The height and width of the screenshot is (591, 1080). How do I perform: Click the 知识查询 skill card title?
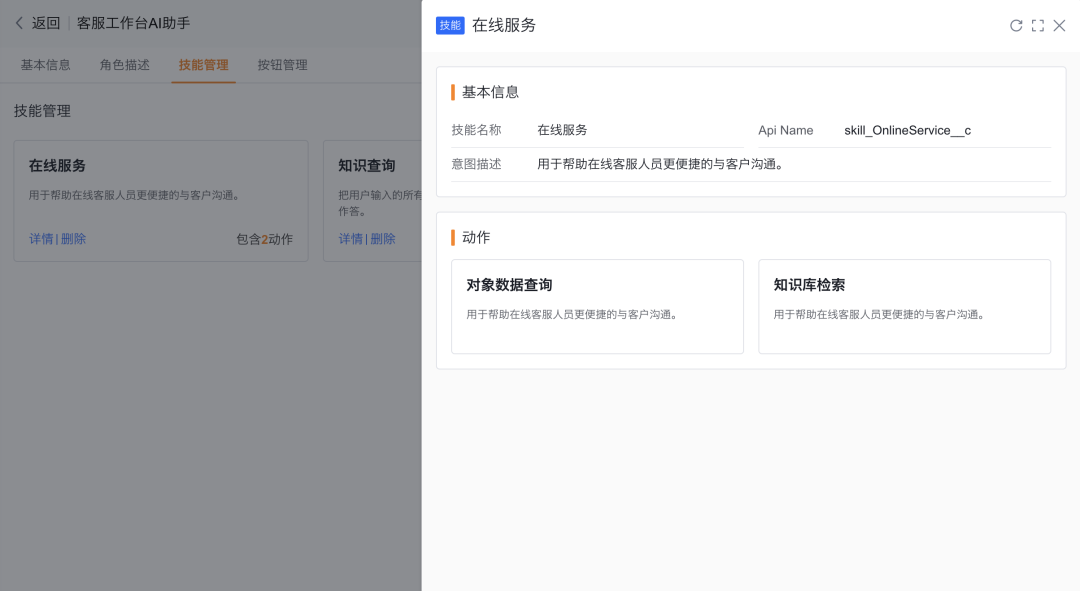(x=367, y=166)
